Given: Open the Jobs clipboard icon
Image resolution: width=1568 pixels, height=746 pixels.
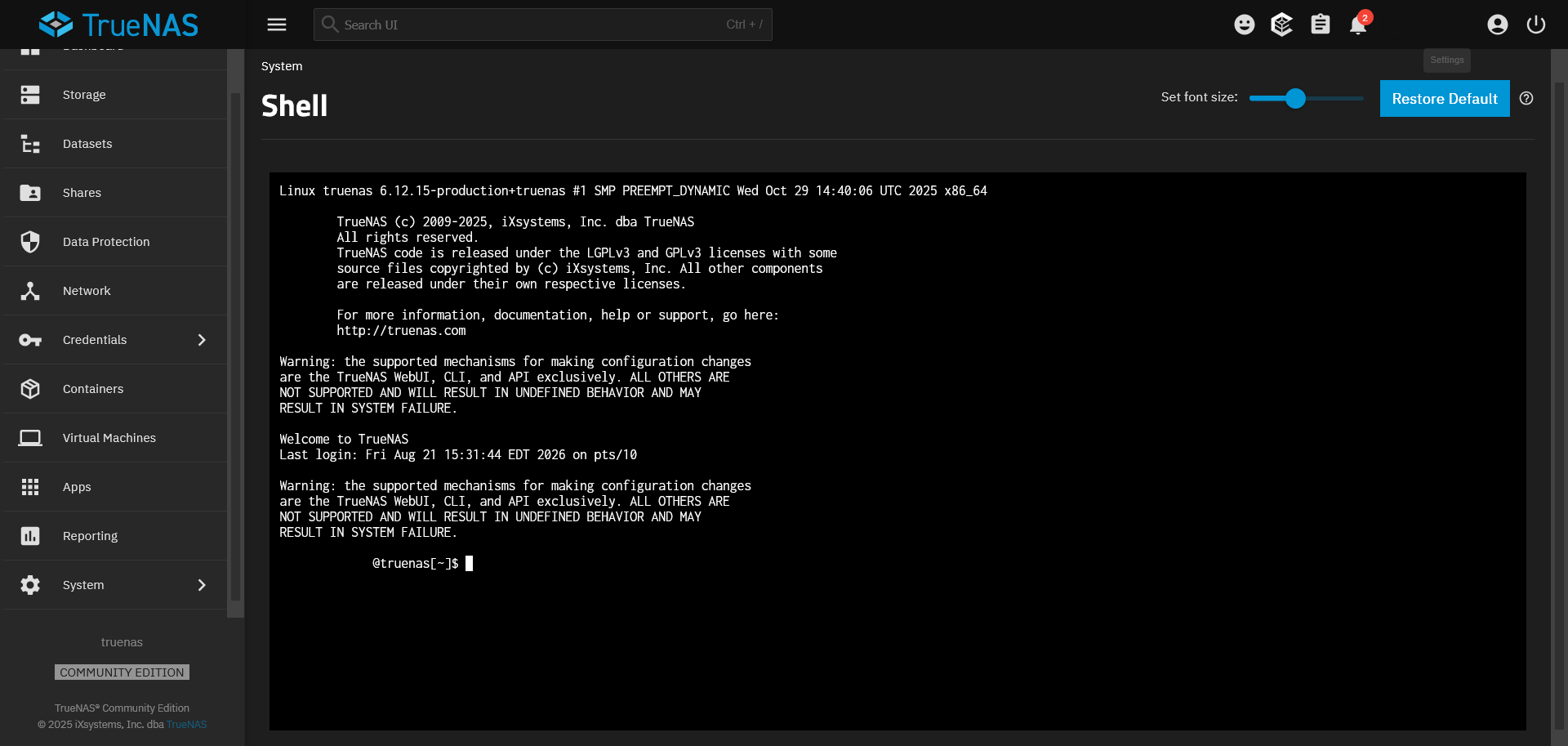Looking at the screenshot, I should pyautogui.click(x=1321, y=25).
